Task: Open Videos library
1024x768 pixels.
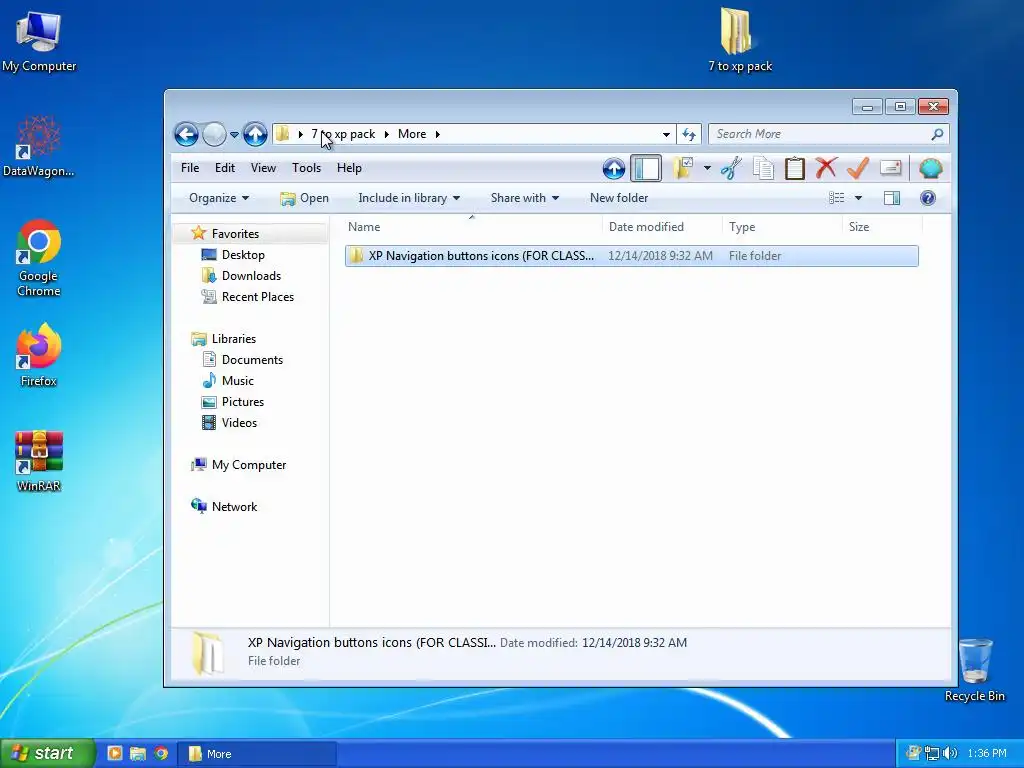Action: pyautogui.click(x=239, y=423)
